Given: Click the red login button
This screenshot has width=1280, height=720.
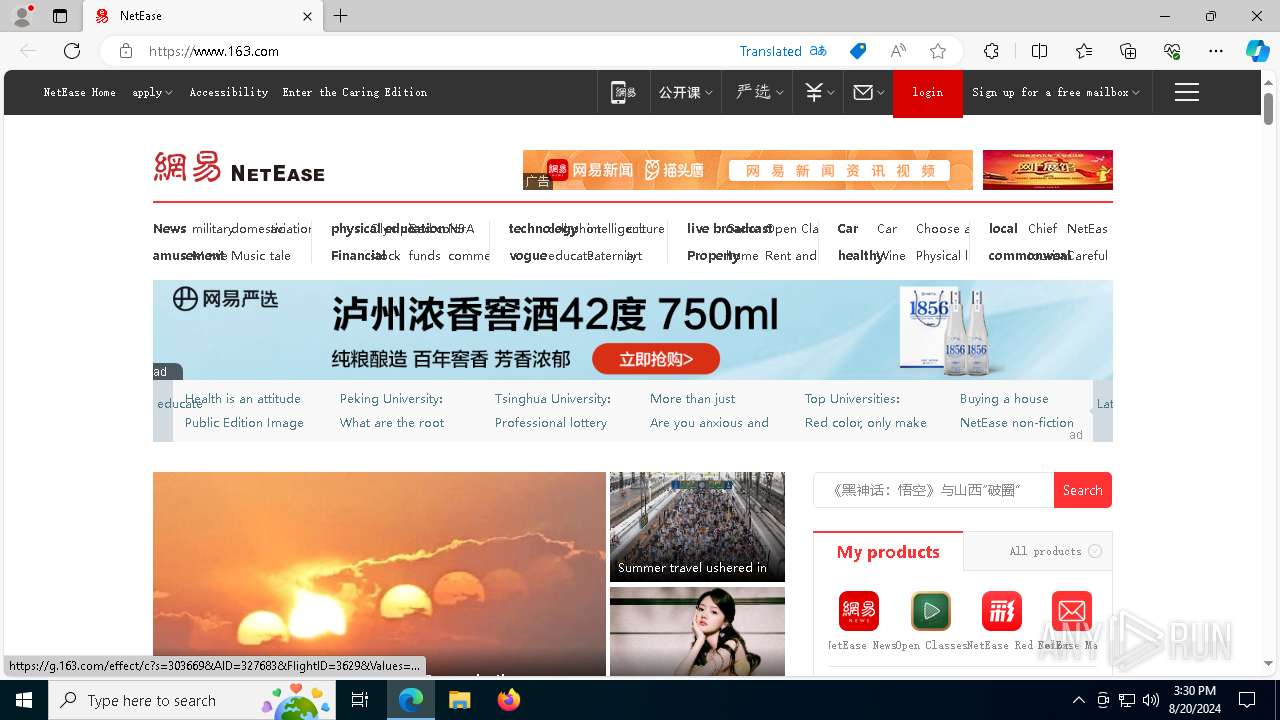Looking at the screenshot, I should 928,93.
